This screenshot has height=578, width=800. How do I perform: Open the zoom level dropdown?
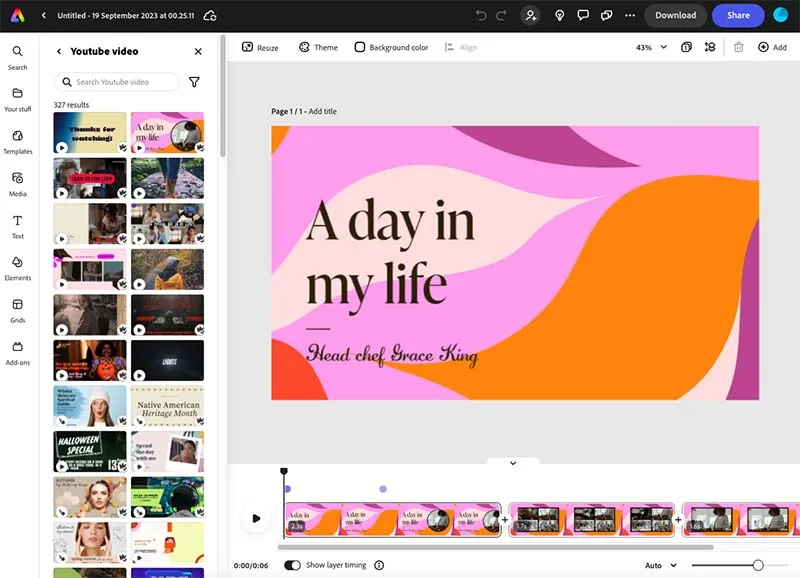[650, 46]
